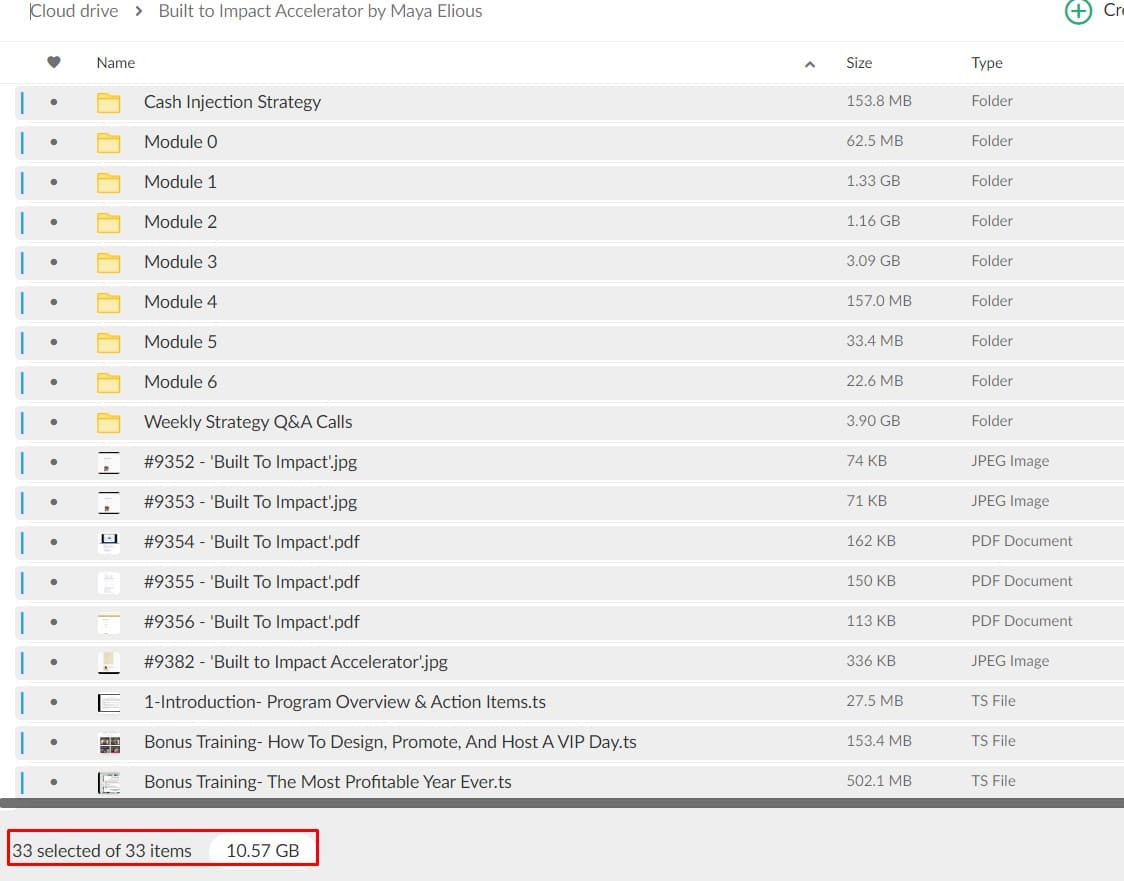Toggle favorite dot for Module 1

point(54,182)
